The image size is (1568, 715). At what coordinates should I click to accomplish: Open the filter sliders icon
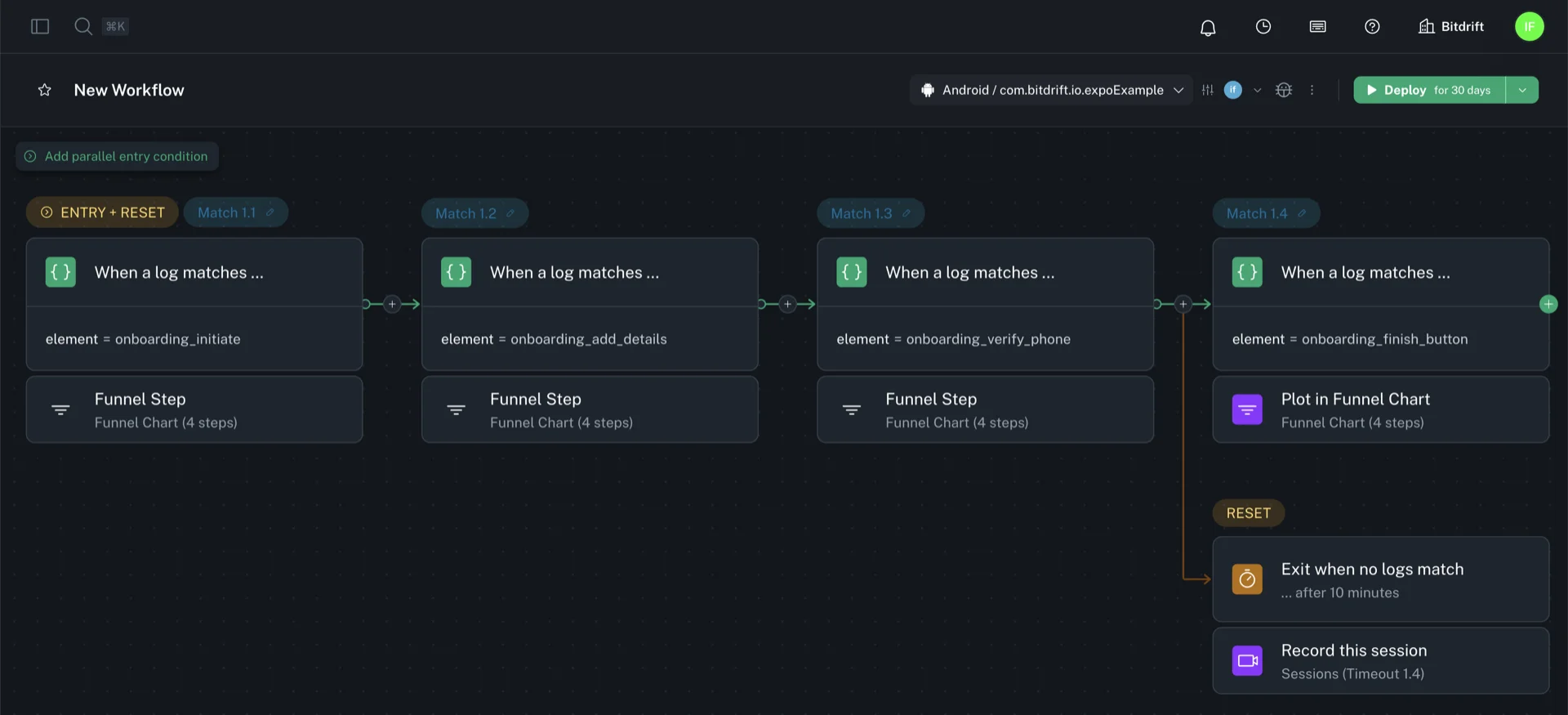[1207, 90]
